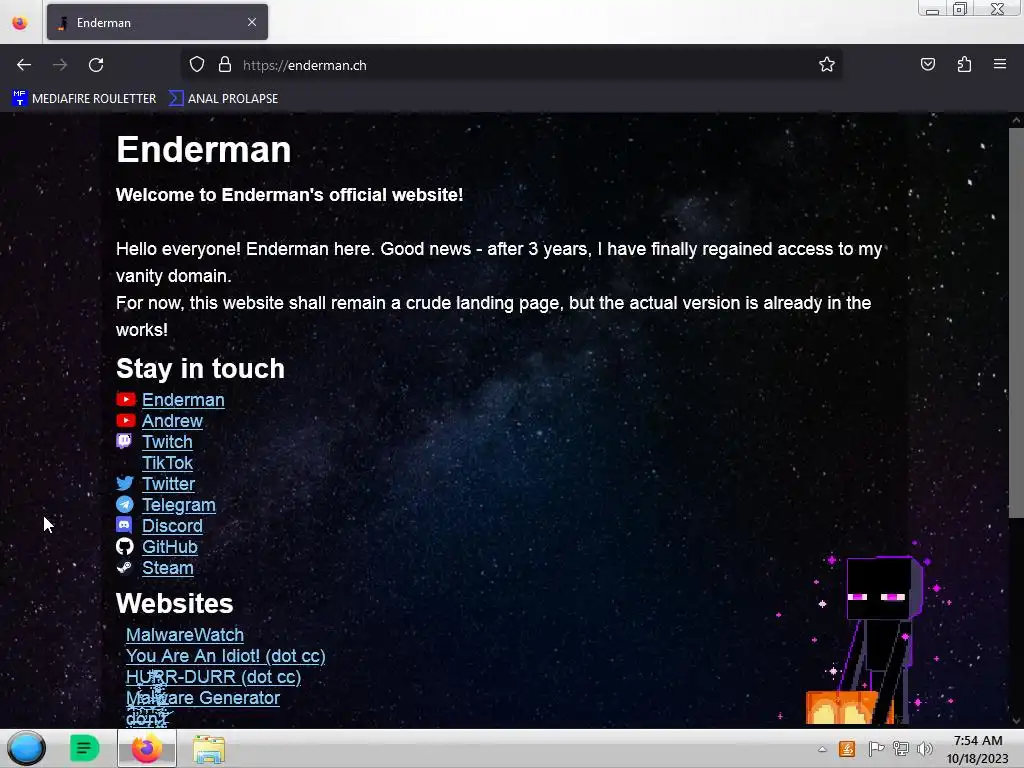Image resolution: width=1024 pixels, height=768 pixels.
Task: Click the scrollbar down arrow
Action: pos(1016,722)
